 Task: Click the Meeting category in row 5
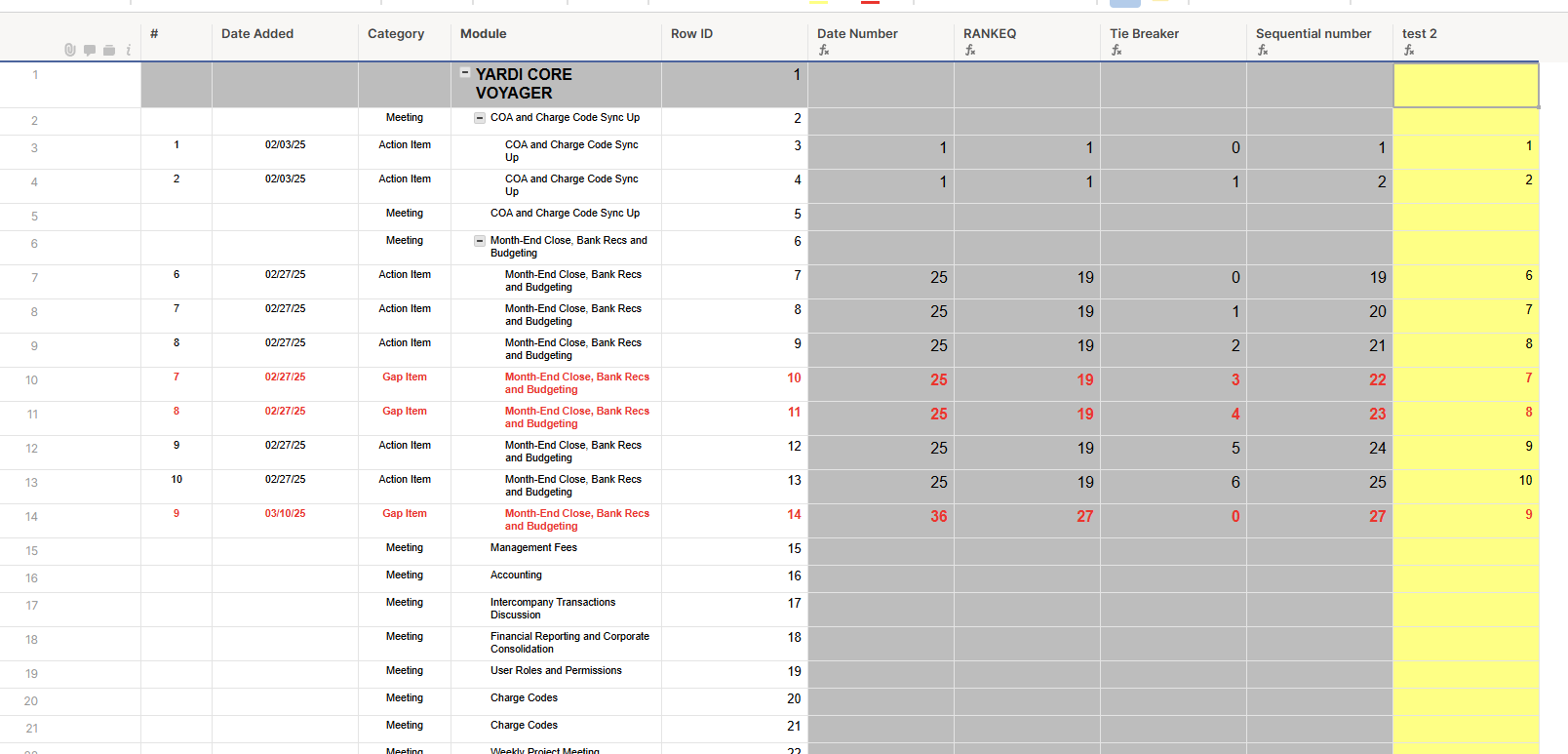405,213
